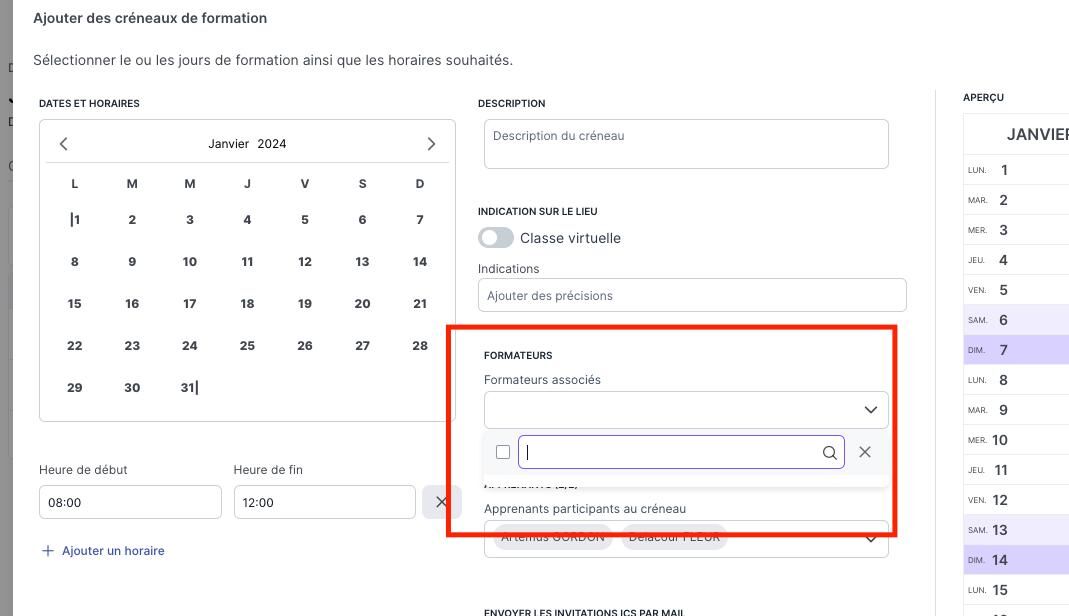Go to next month in calendar

431,144
